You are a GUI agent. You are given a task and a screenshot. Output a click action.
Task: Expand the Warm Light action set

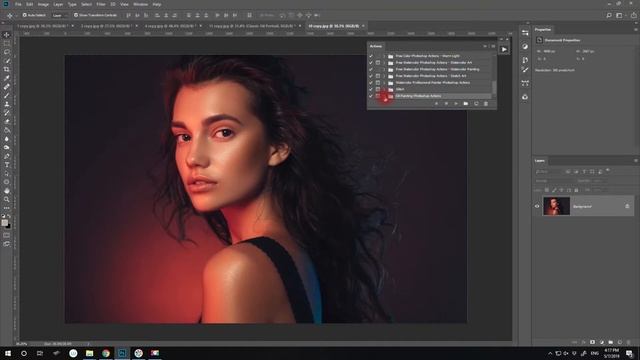(384, 56)
